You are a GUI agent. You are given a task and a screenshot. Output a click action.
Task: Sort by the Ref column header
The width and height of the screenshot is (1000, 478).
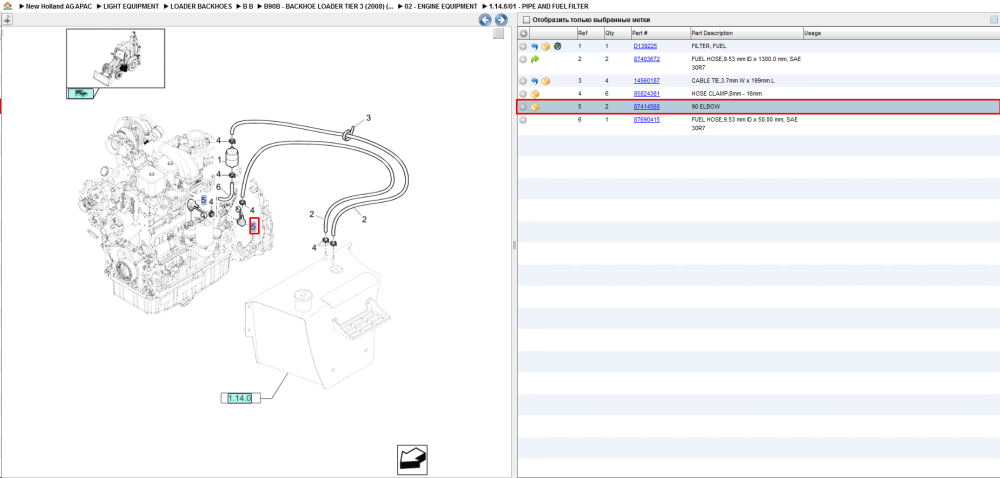tap(589, 33)
